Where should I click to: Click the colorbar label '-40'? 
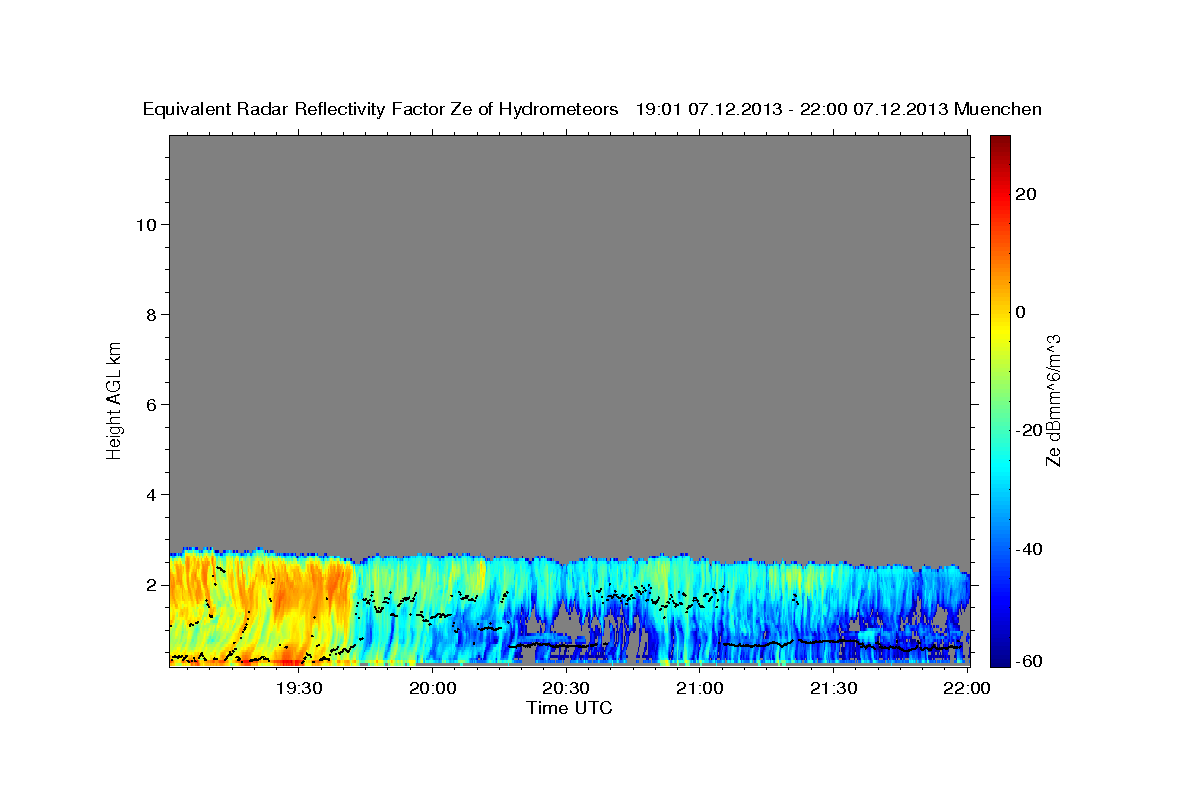tap(1028, 549)
